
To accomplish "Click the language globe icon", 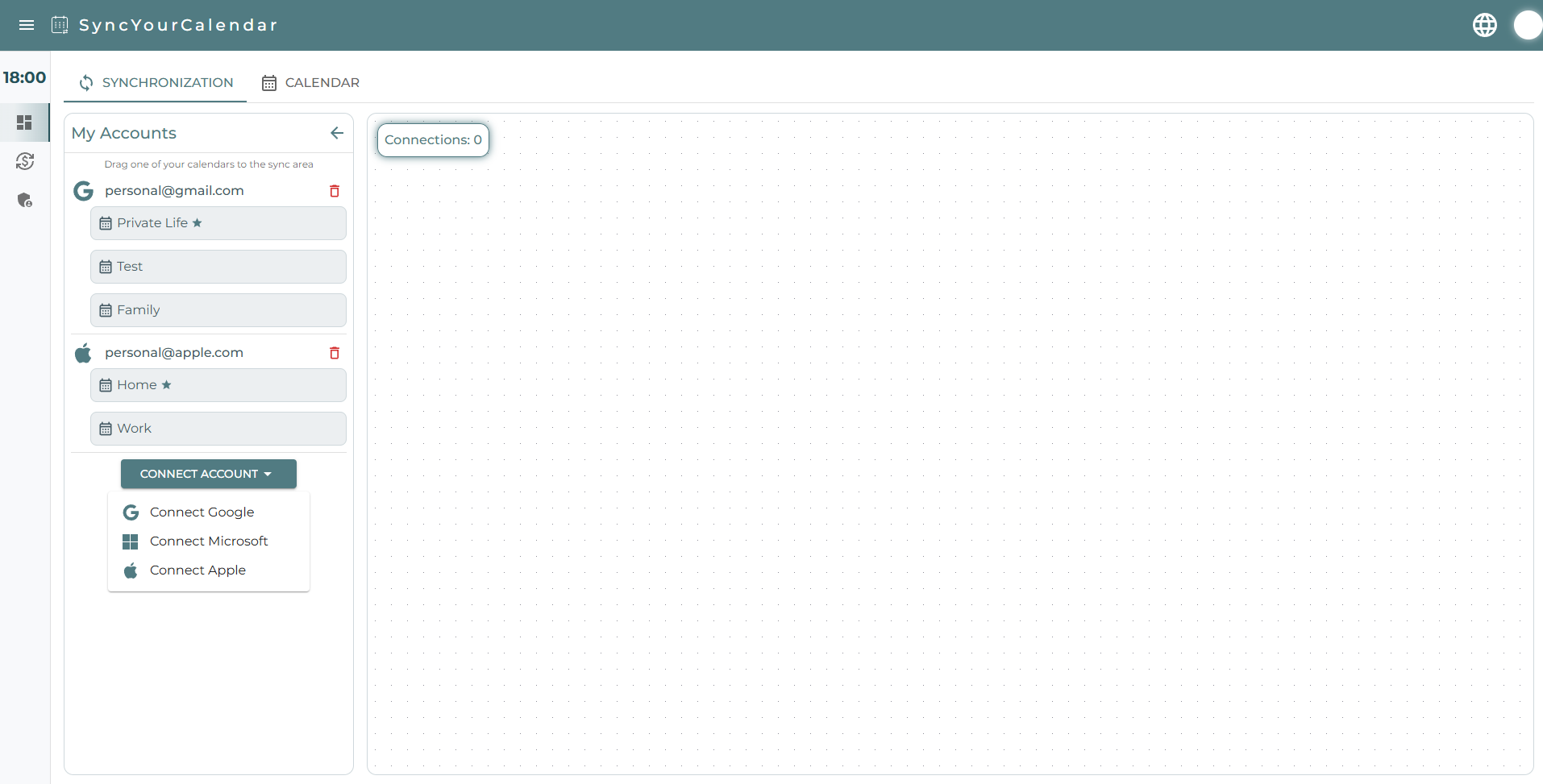I will click(1484, 25).
